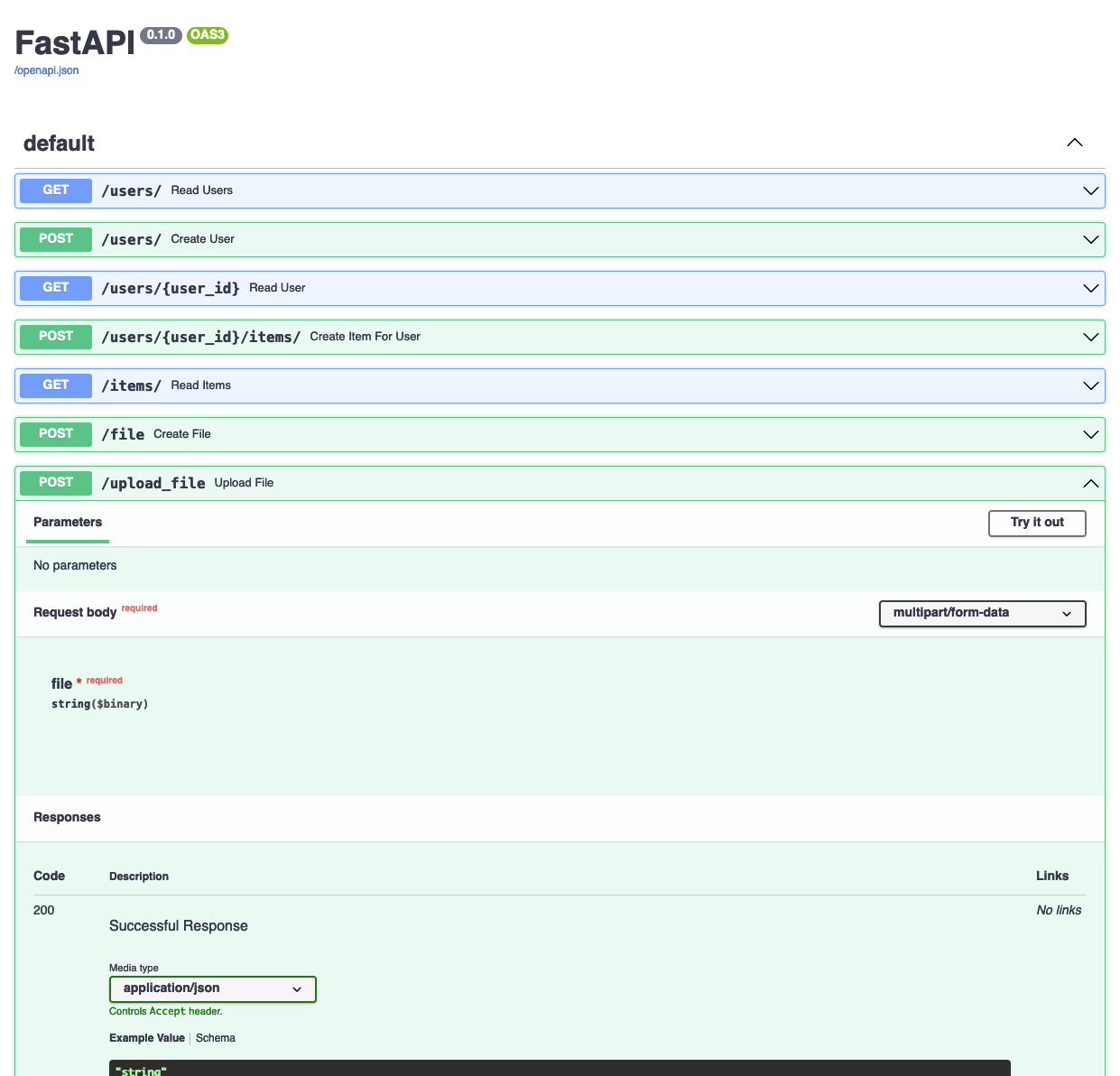Click the GET badge for Read Users
Viewport: 1120px width, 1076px height.
pos(56,190)
